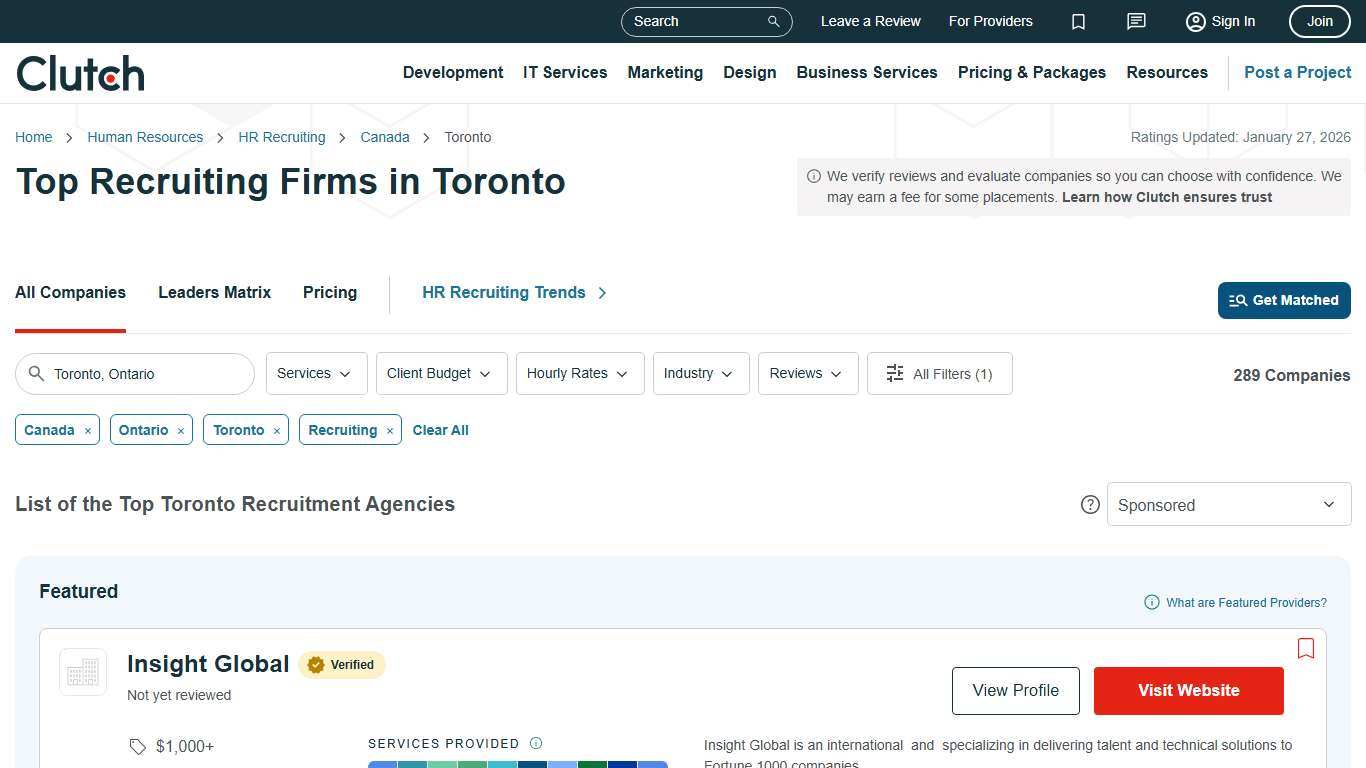1366x768 pixels.
Task: Click the info icon beside Services Provided
Action: pos(537,743)
